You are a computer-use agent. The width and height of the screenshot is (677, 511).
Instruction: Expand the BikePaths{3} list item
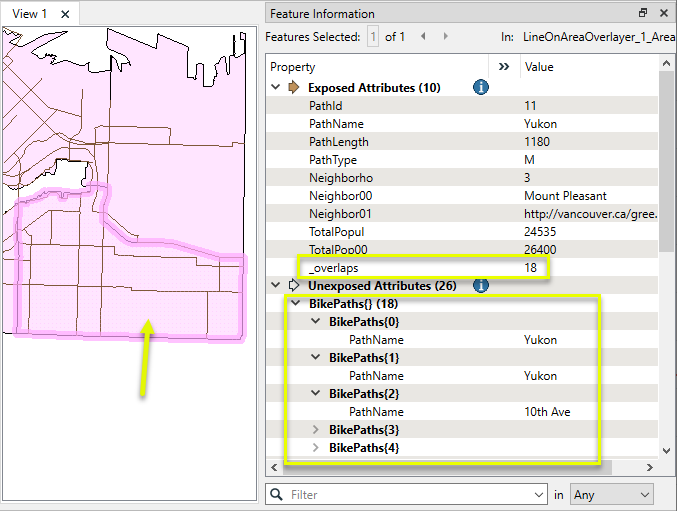[317, 430]
